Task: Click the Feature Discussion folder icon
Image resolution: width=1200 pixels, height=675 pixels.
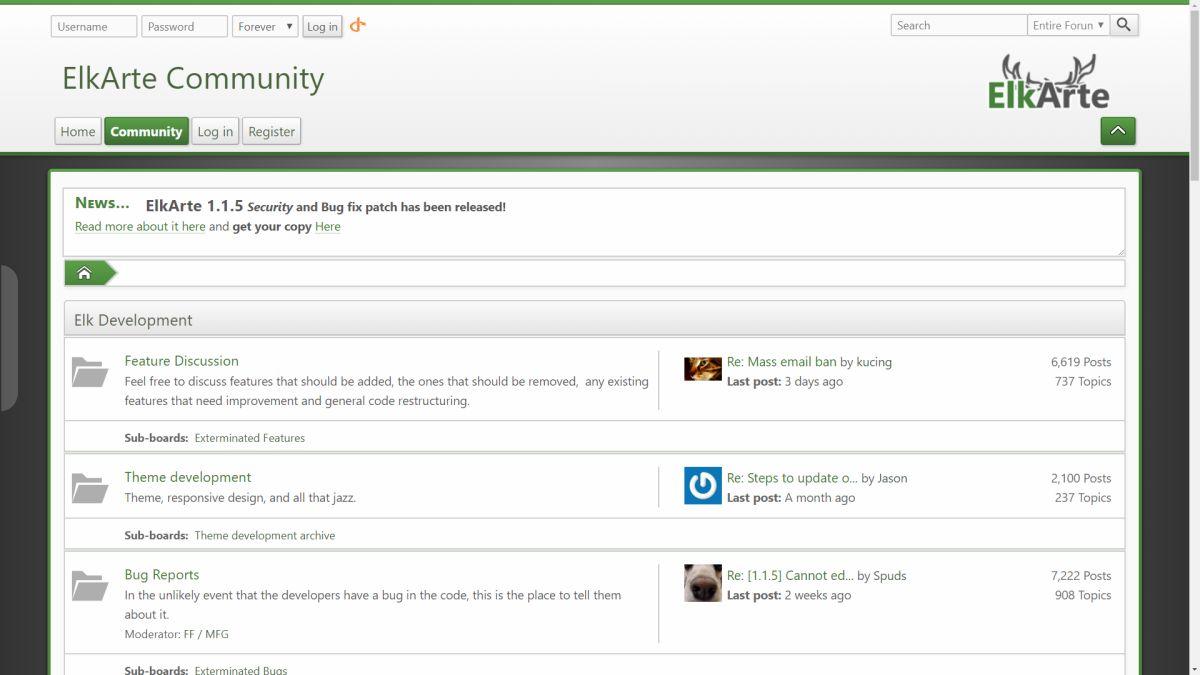Action: [x=90, y=372]
